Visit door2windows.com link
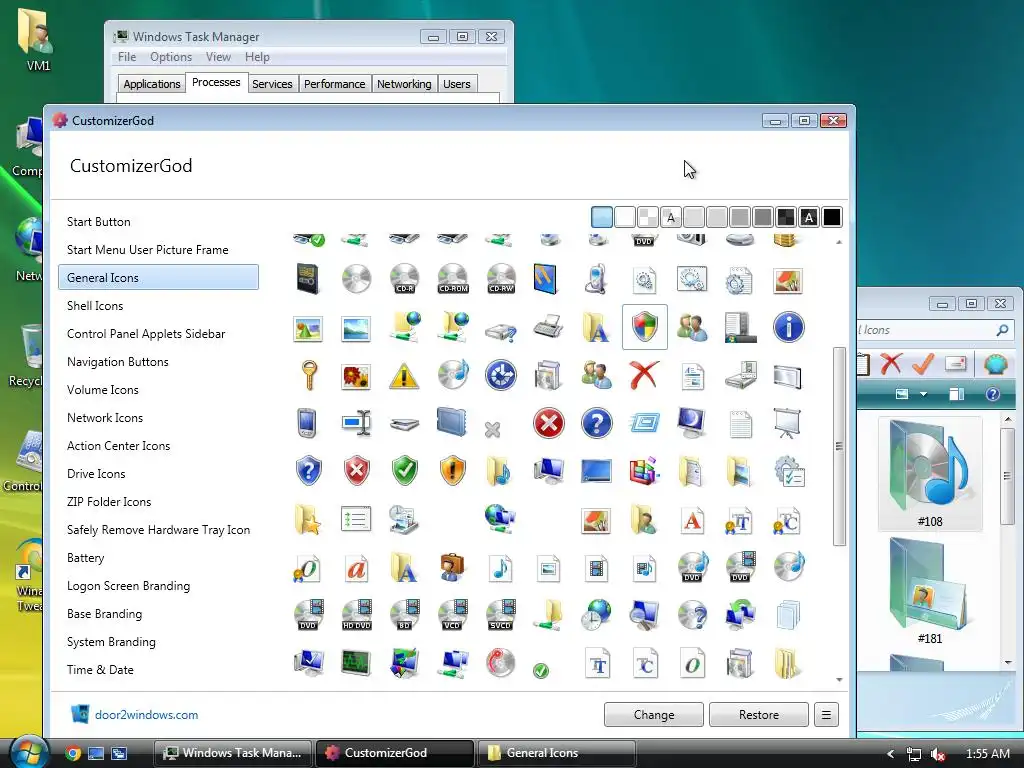1024x768 pixels. coord(146,714)
